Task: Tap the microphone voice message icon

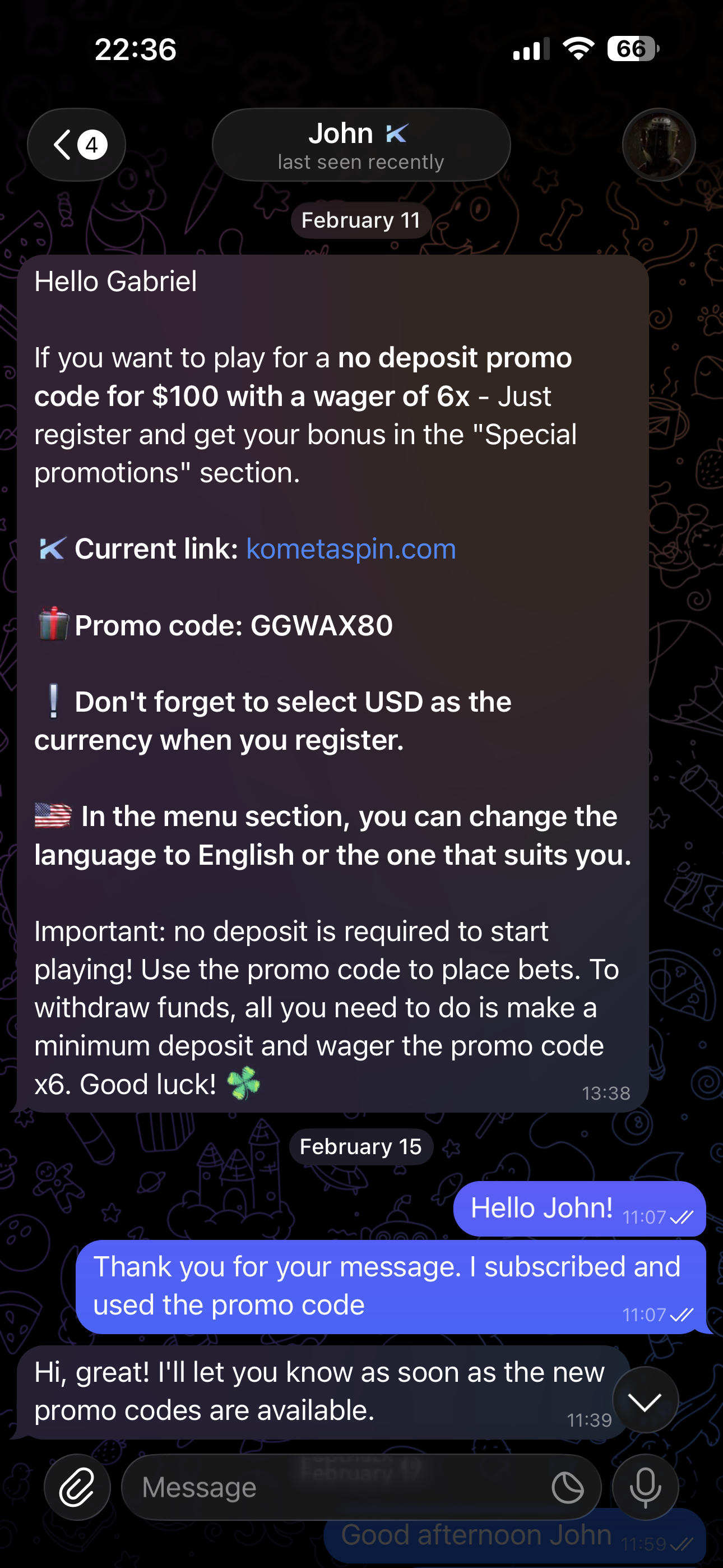Action: point(645,1488)
